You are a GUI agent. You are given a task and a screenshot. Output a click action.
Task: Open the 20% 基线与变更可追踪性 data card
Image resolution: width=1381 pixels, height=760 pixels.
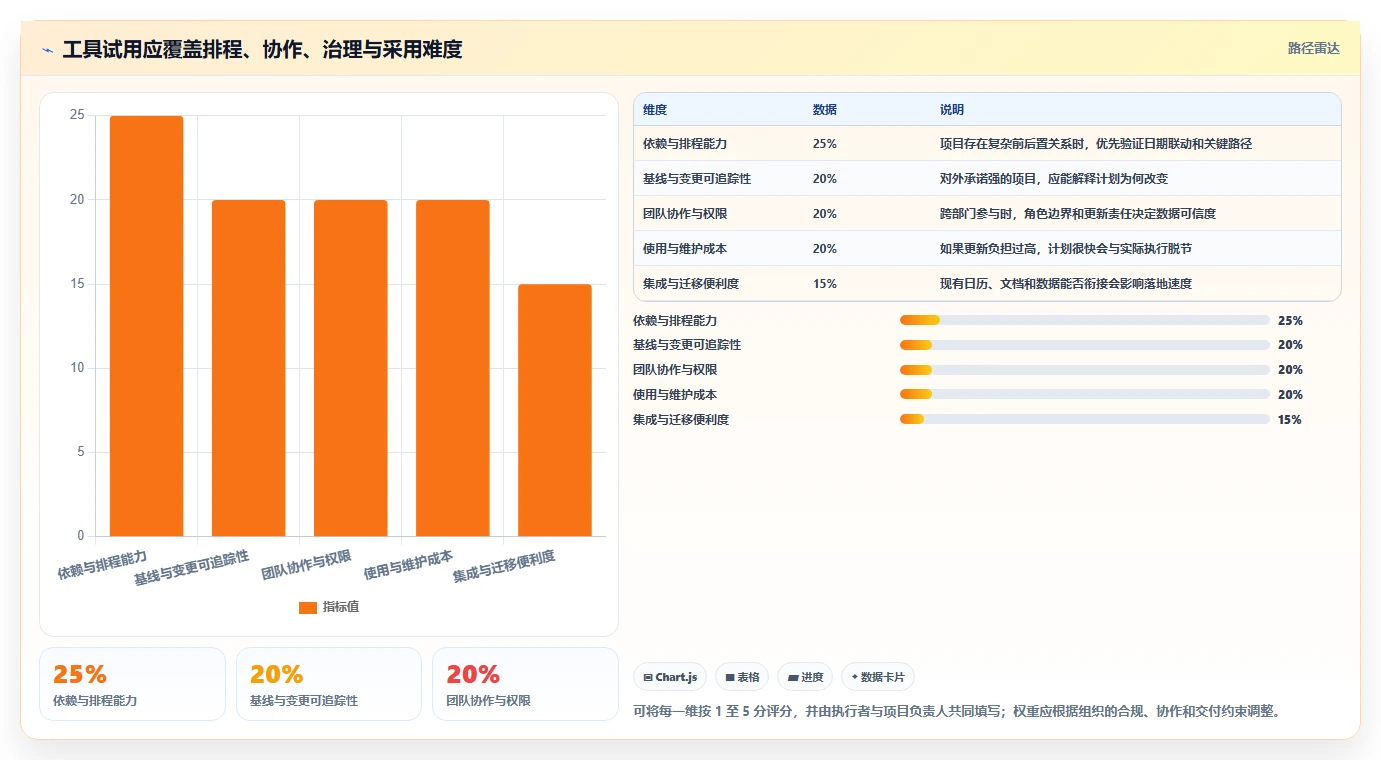pyautogui.click(x=329, y=684)
